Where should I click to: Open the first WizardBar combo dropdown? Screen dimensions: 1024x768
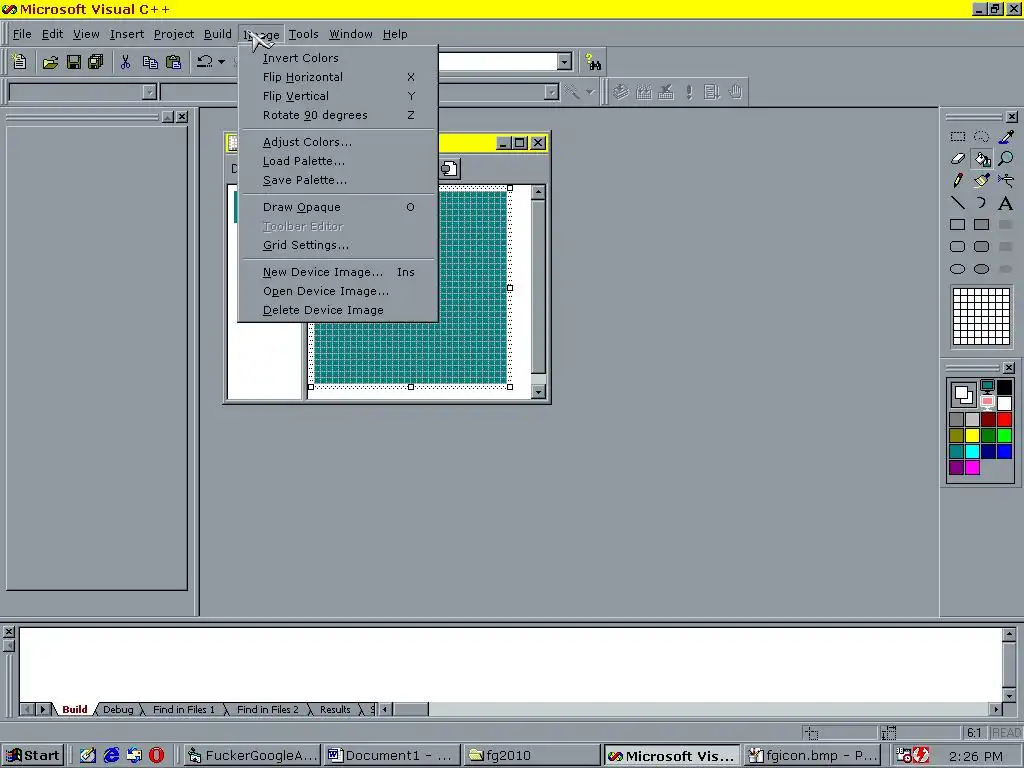coord(150,92)
